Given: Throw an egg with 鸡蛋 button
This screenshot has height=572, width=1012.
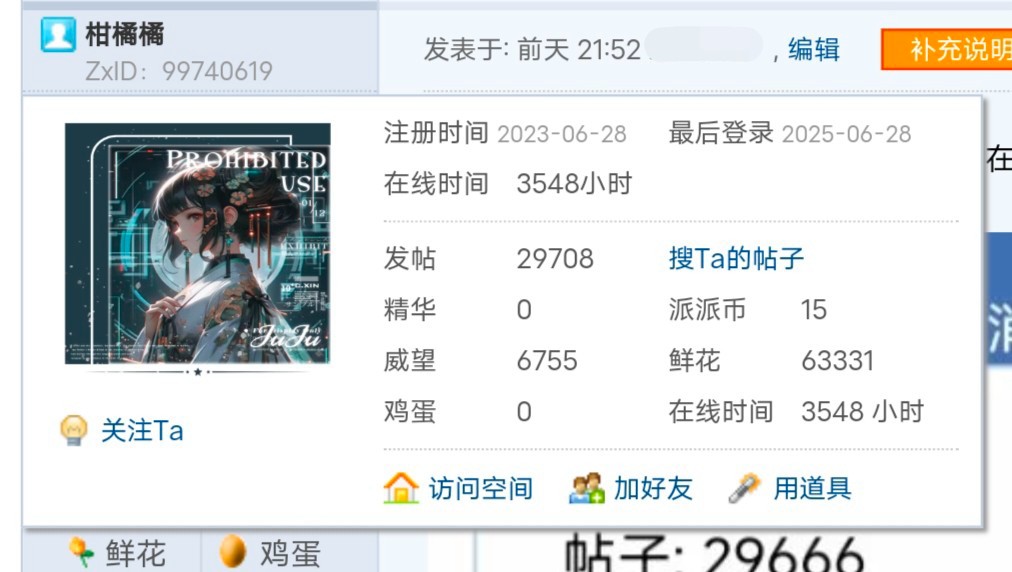Looking at the screenshot, I should [270, 553].
